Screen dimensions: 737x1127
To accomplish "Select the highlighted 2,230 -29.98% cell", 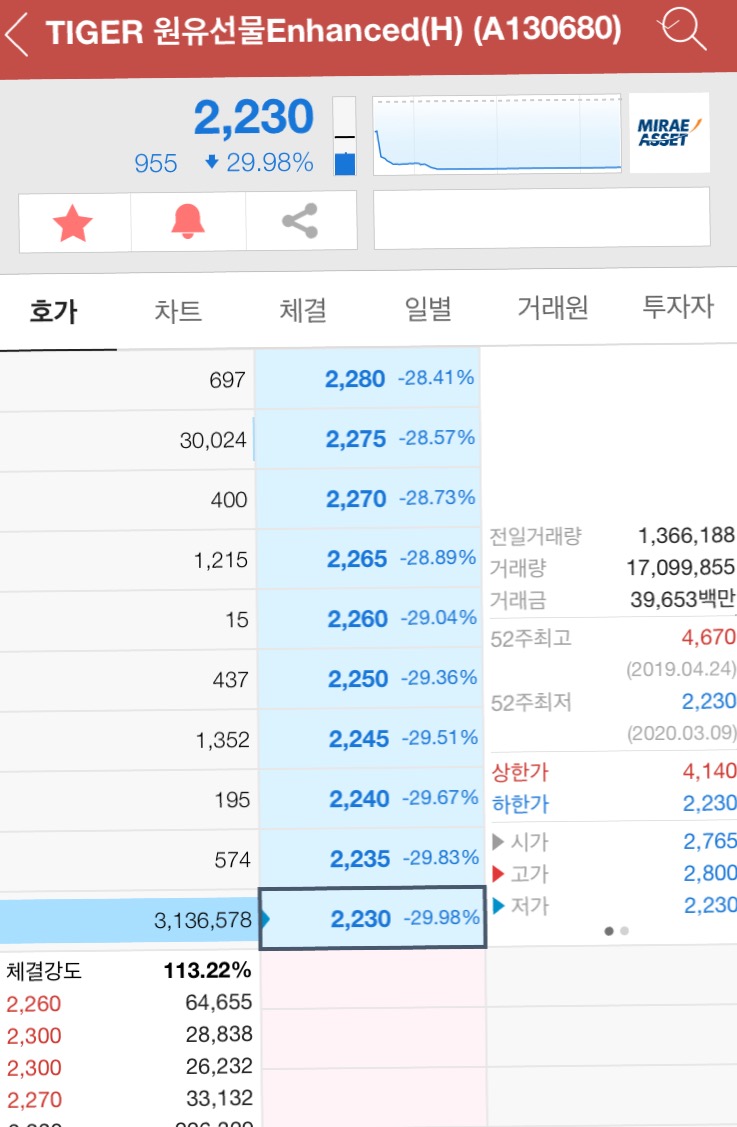I will [x=372, y=918].
